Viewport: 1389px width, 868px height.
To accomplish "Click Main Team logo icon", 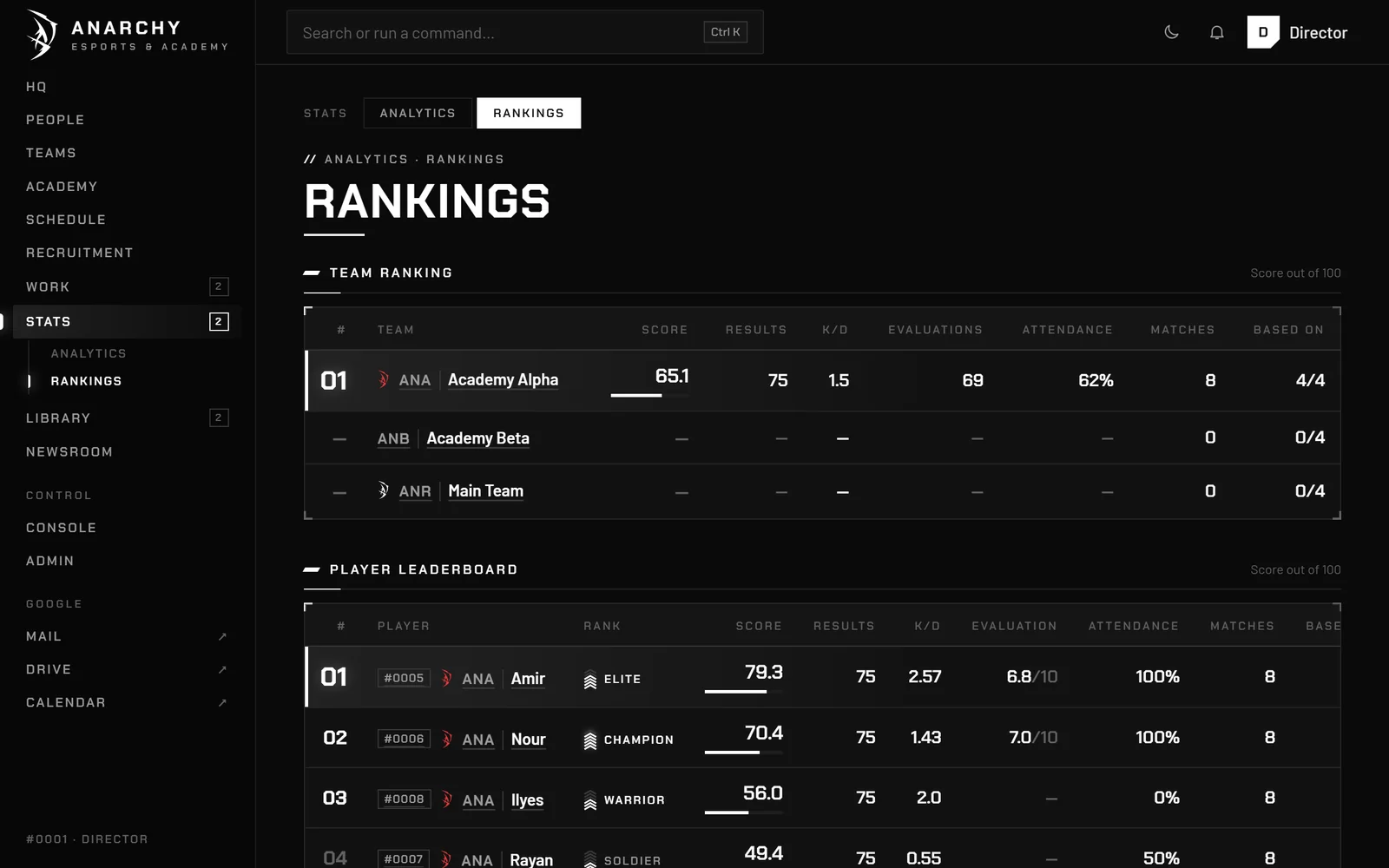I will 384,490.
